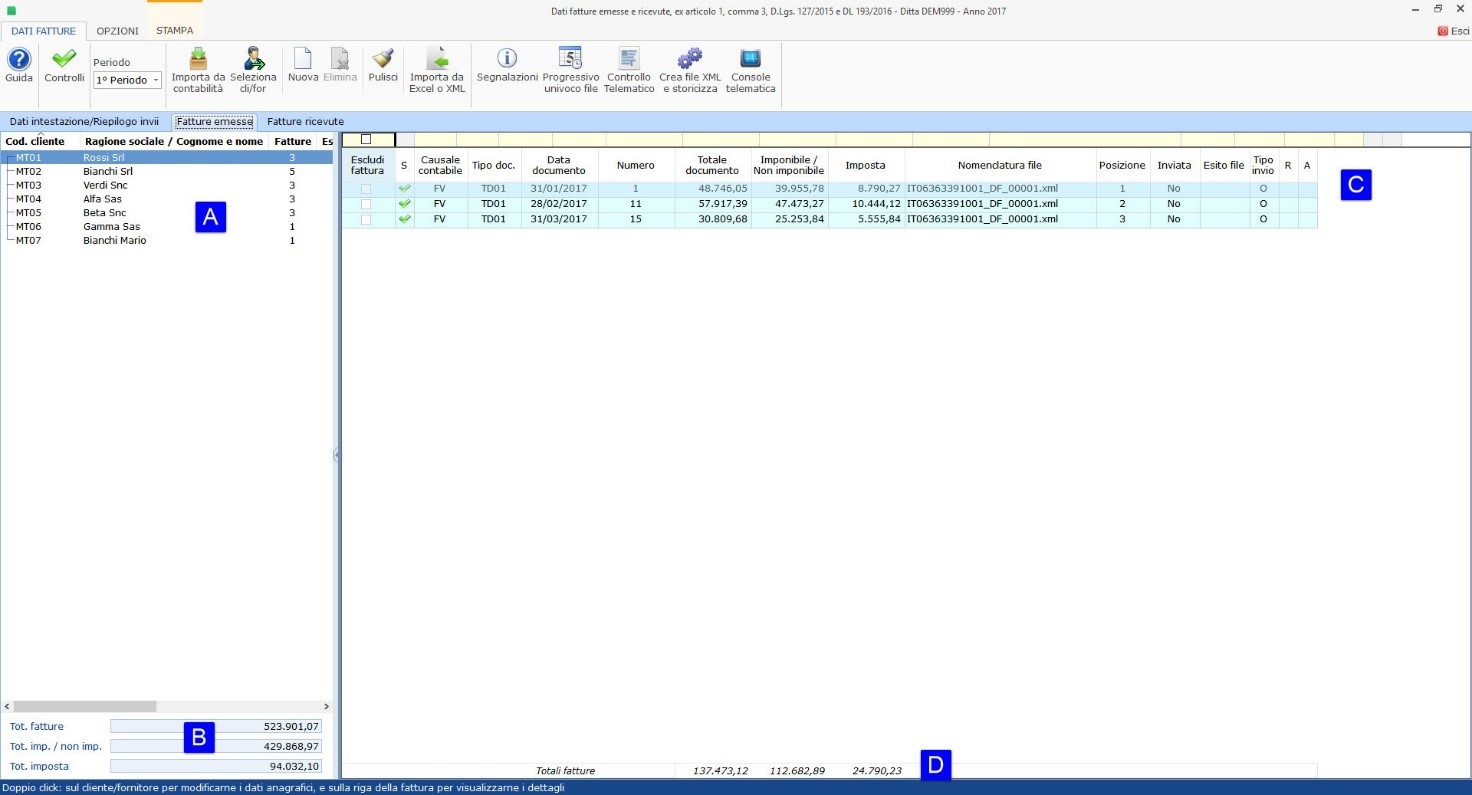This screenshot has width=1472, height=795.
Task: Click the Esci exit icon
Action: [x=1453, y=31]
